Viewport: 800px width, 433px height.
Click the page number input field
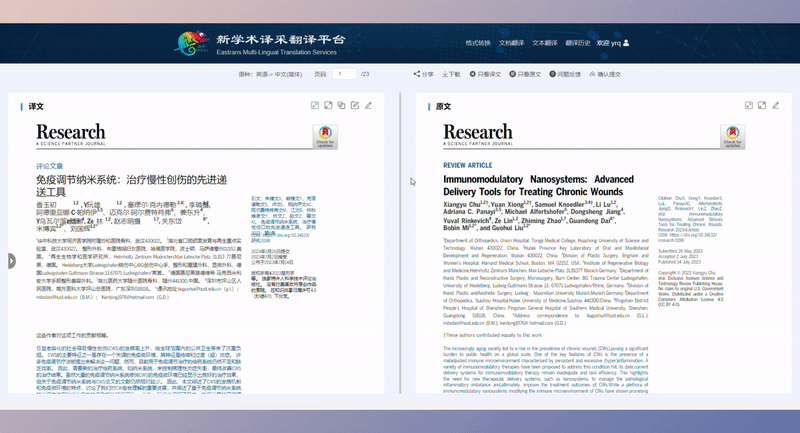coord(345,74)
